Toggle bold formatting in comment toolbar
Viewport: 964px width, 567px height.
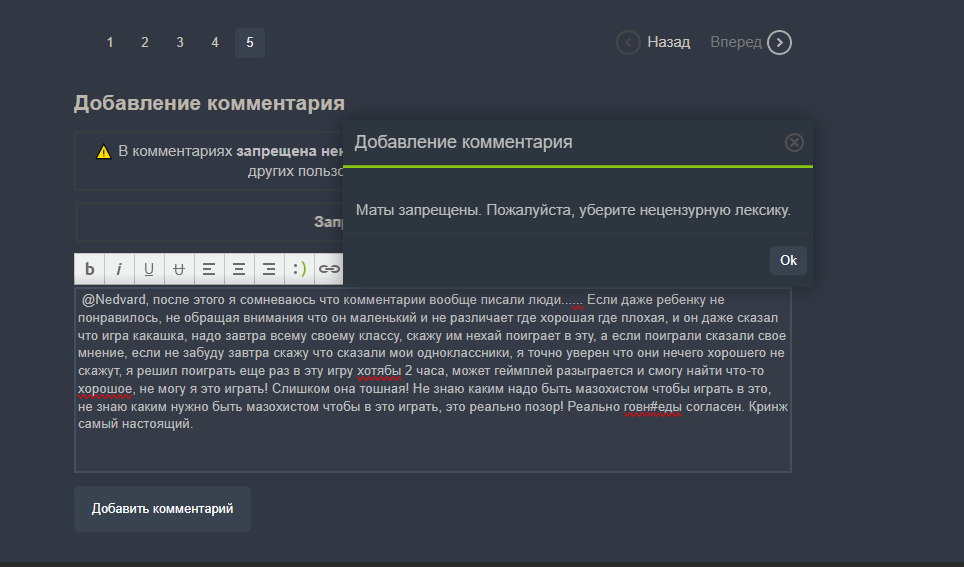(89, 268)
